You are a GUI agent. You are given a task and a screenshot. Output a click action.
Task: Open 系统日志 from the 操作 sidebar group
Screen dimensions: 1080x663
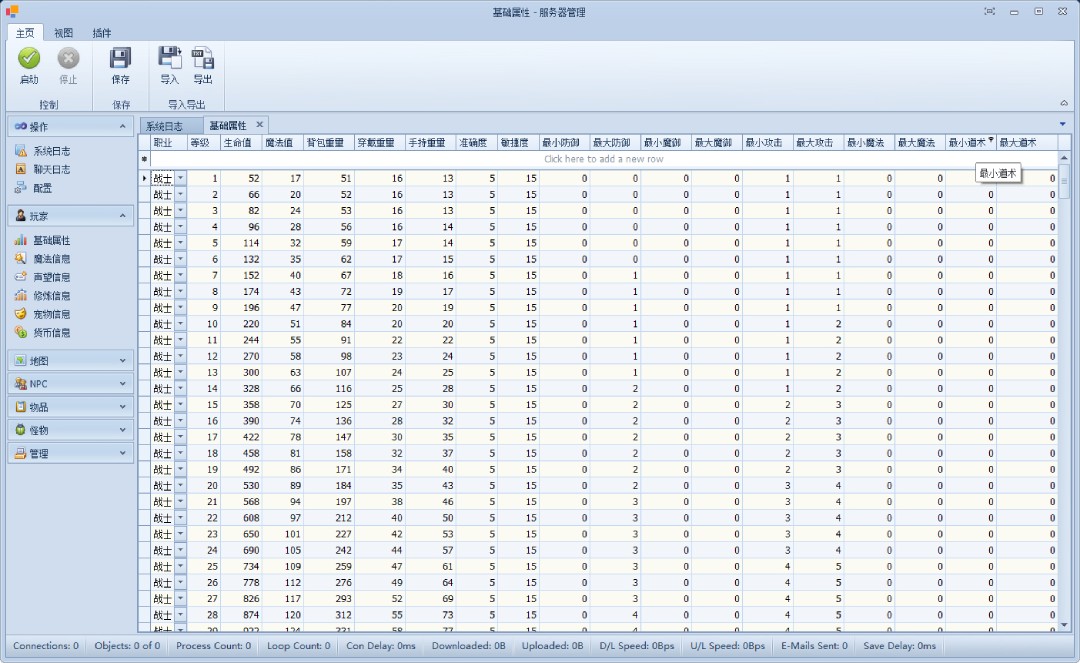click(51, 151)
